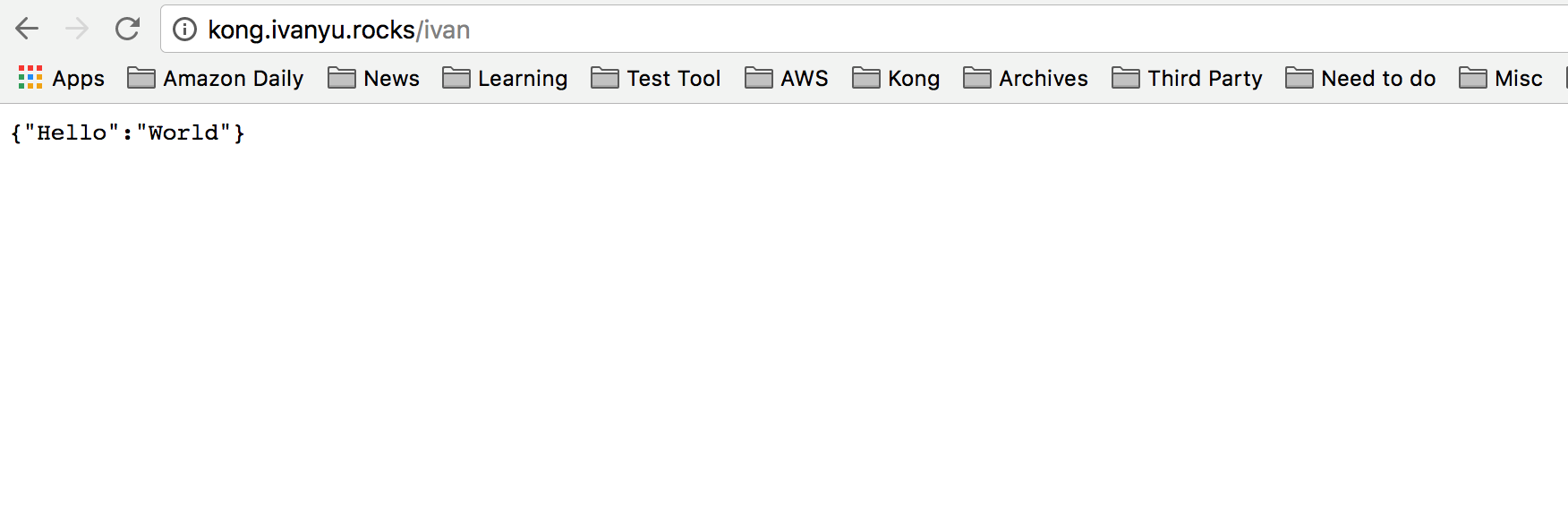Click the News bookmark folder icon
This screenshot has height=521, width=1568.
[341, 78]
